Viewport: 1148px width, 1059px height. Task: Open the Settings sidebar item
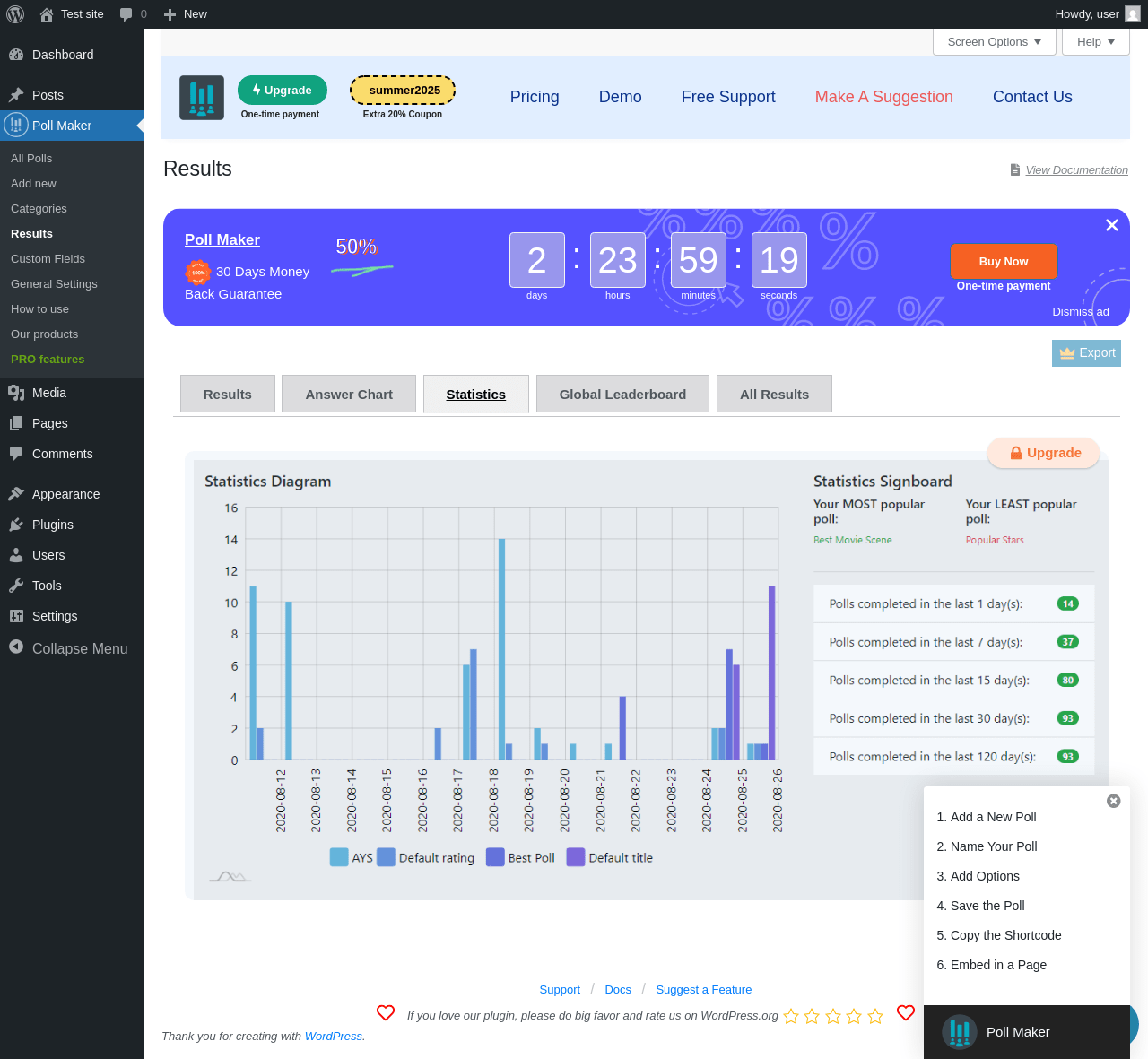[72, 616]
